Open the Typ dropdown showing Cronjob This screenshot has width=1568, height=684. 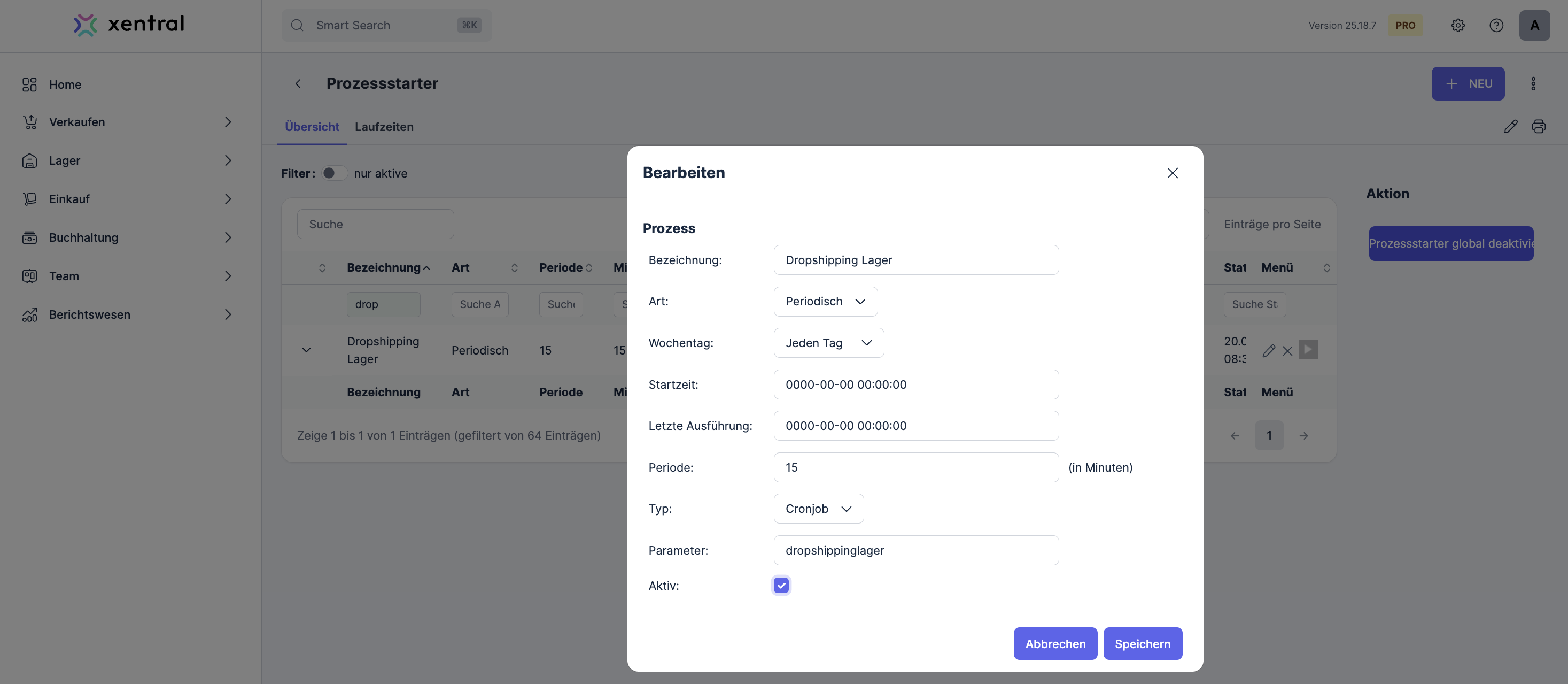(x=818, y=509)
